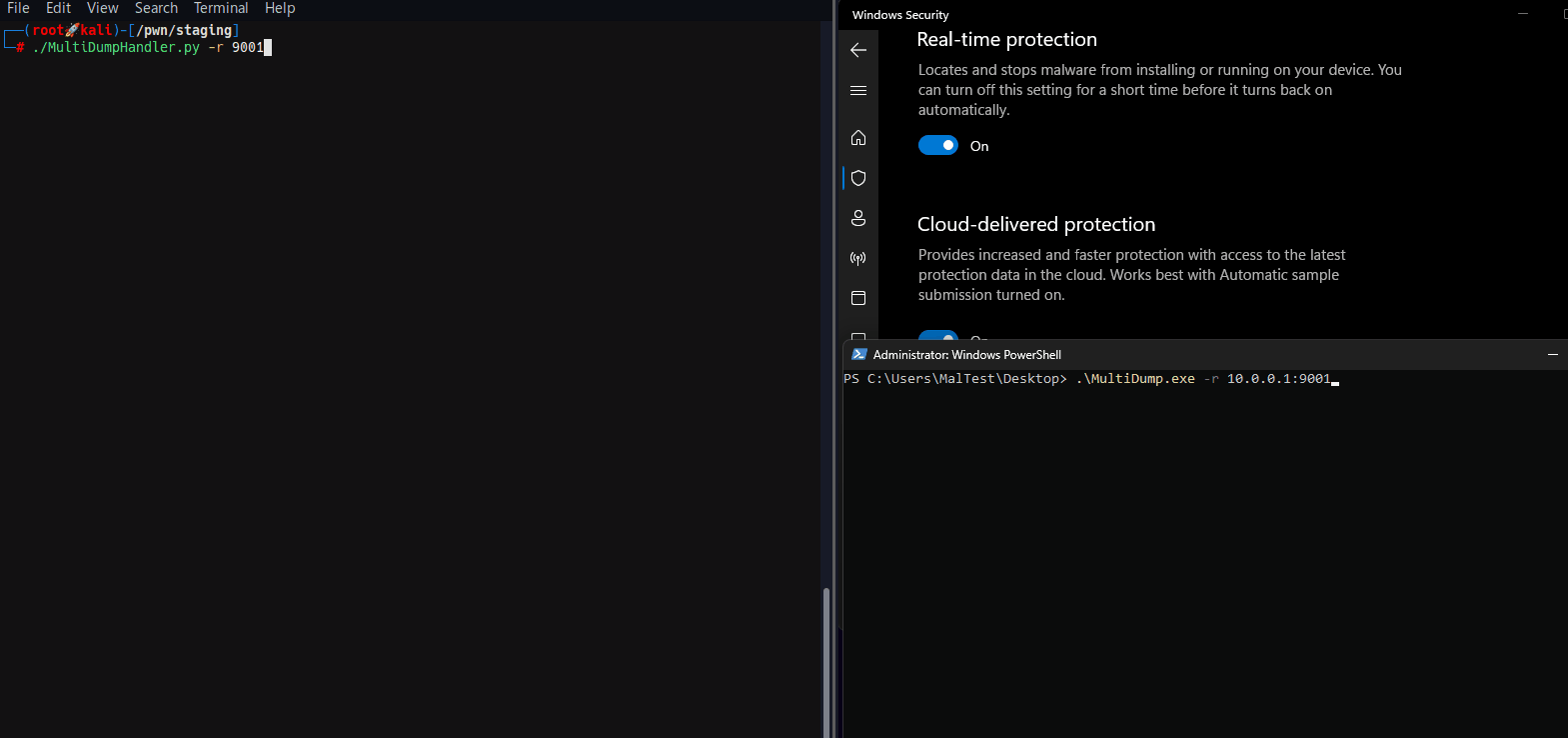Click the PS C:\Users\MalTest\Desktop> prompt

tap(955, 379)
